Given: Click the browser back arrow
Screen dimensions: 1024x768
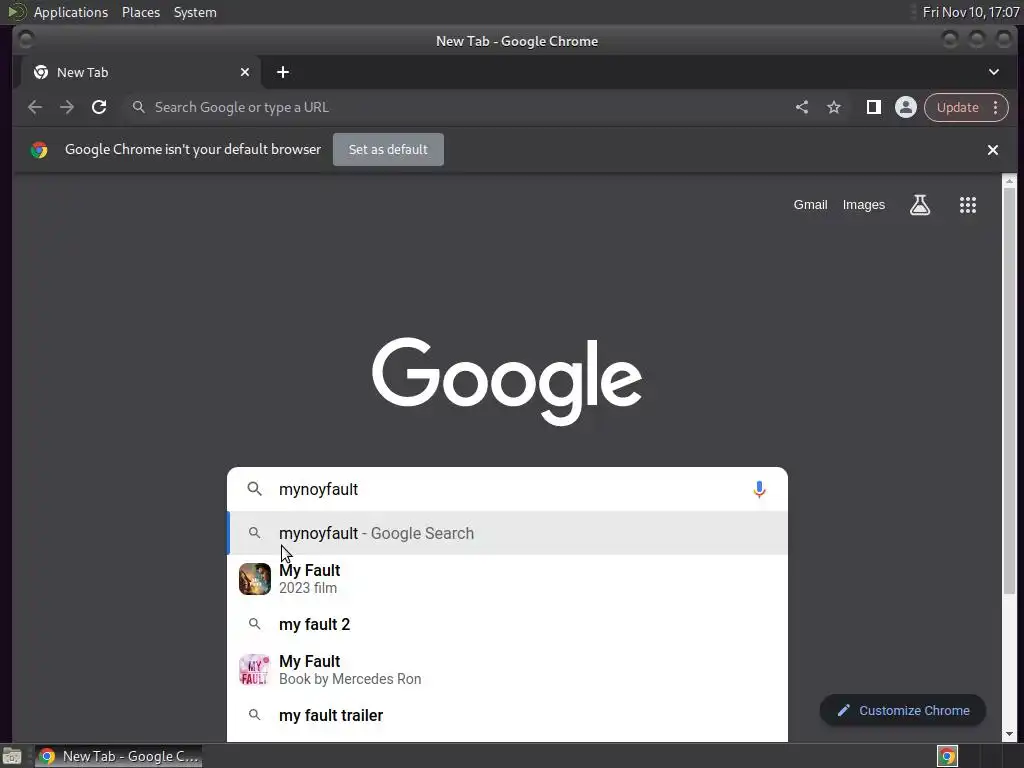Looking at the screenshot, I should [35, 107].
